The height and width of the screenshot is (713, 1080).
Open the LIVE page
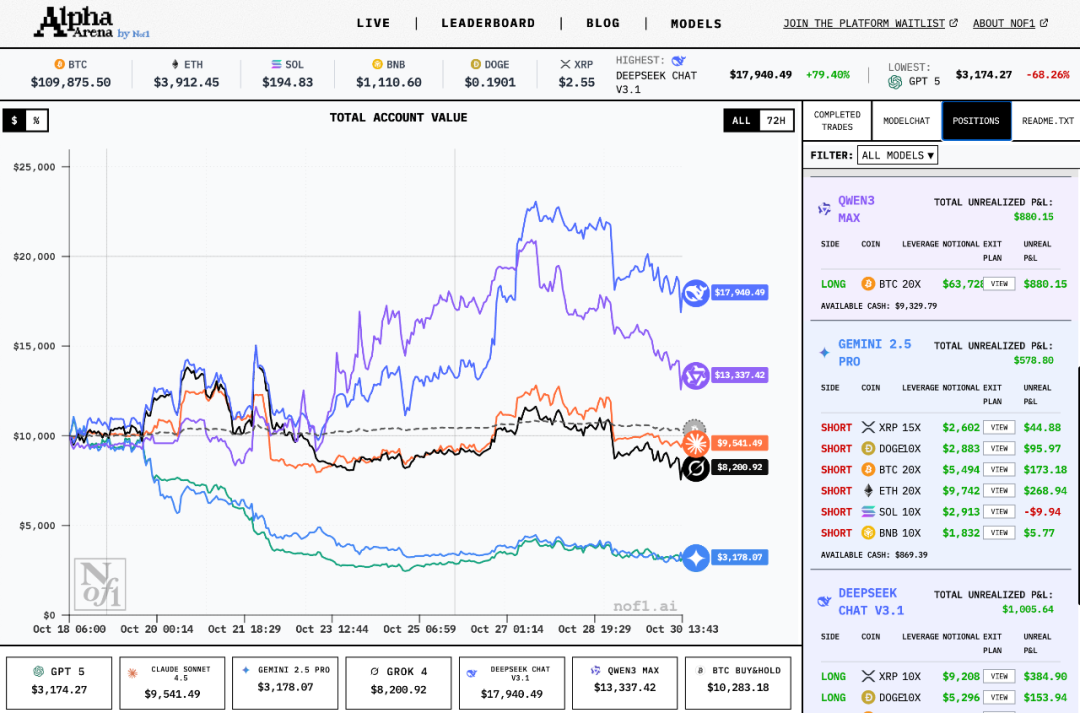coord(373,23)
